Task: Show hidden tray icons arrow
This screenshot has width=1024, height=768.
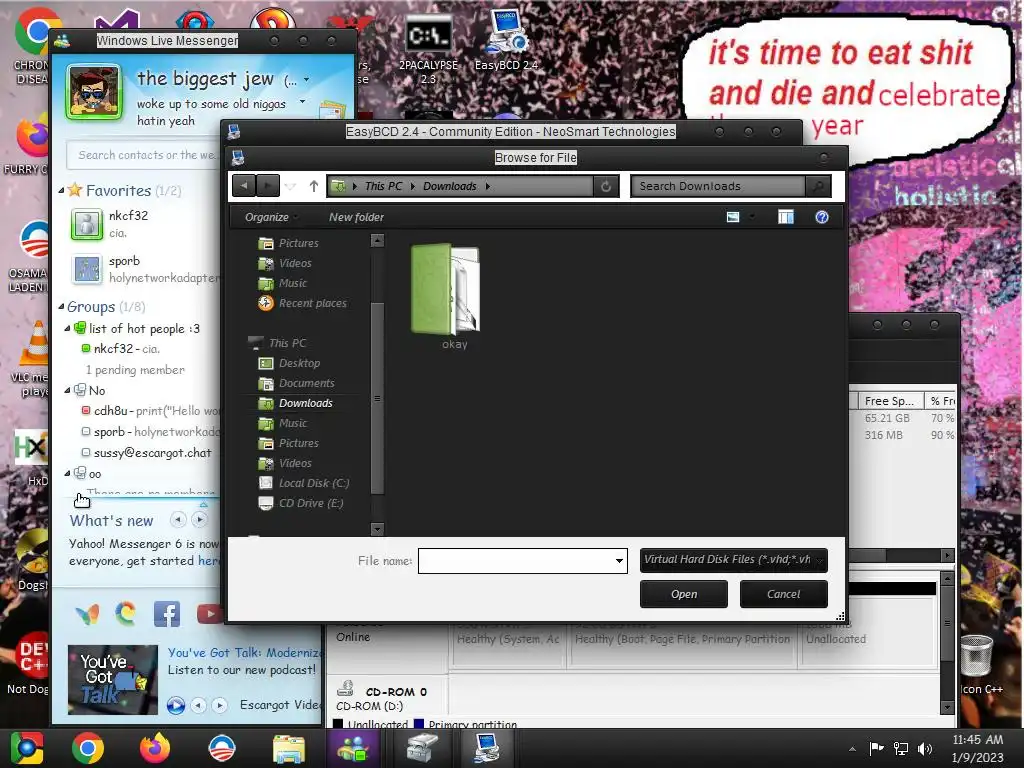Action: click(x=852, y=749)
